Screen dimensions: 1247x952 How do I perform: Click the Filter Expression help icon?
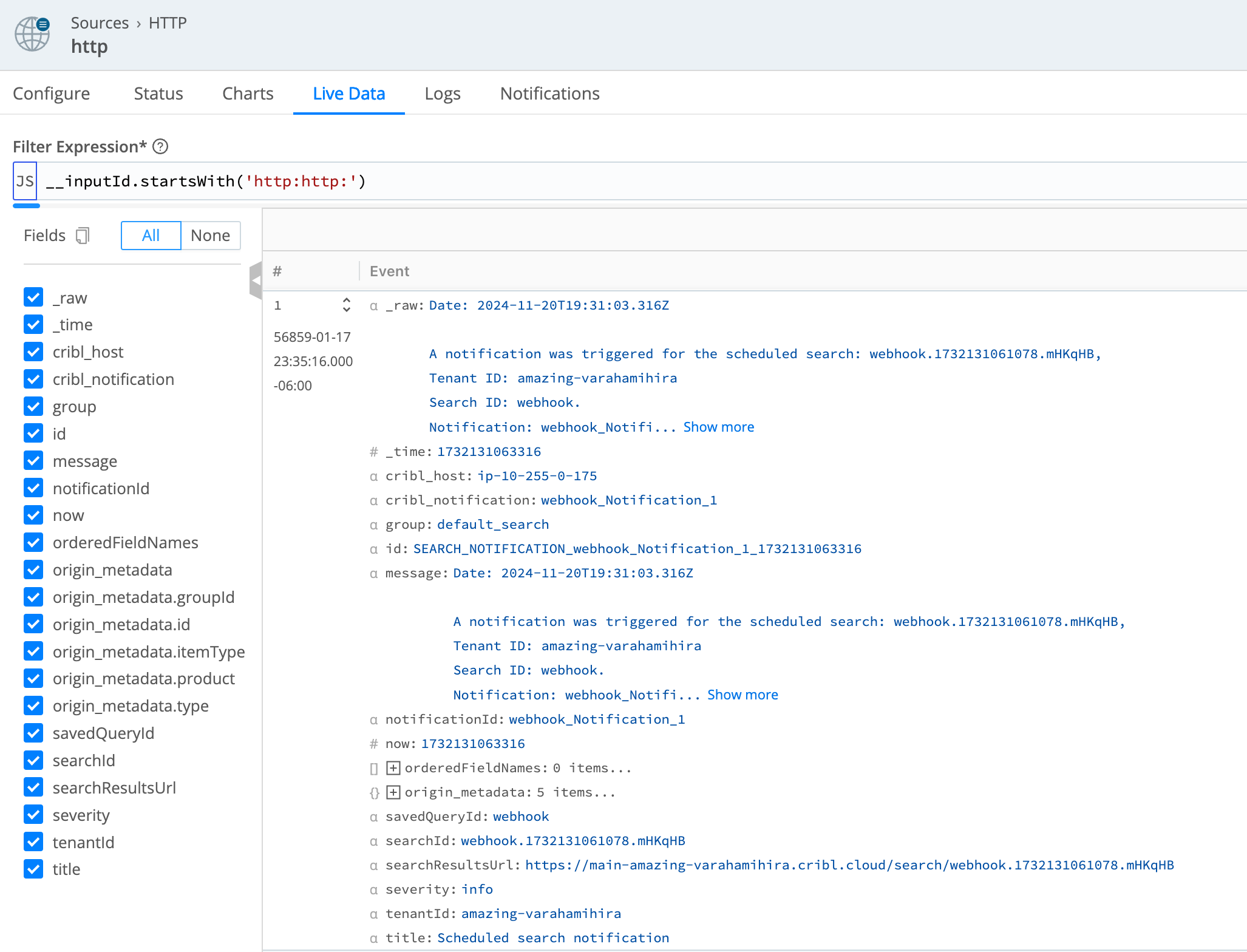[160, 146]
